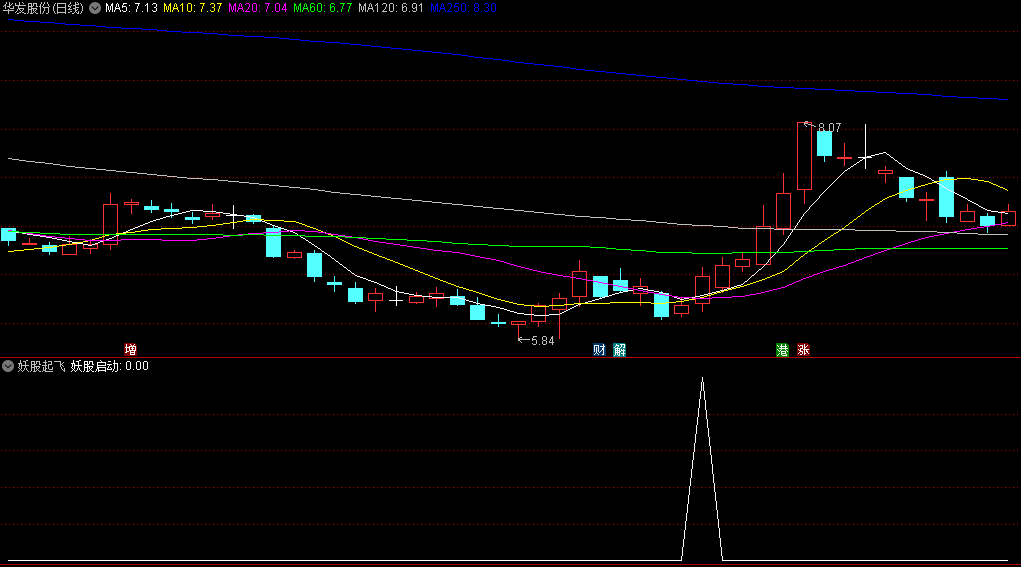Select the MA120: 6.91 label

coord(391,8)
